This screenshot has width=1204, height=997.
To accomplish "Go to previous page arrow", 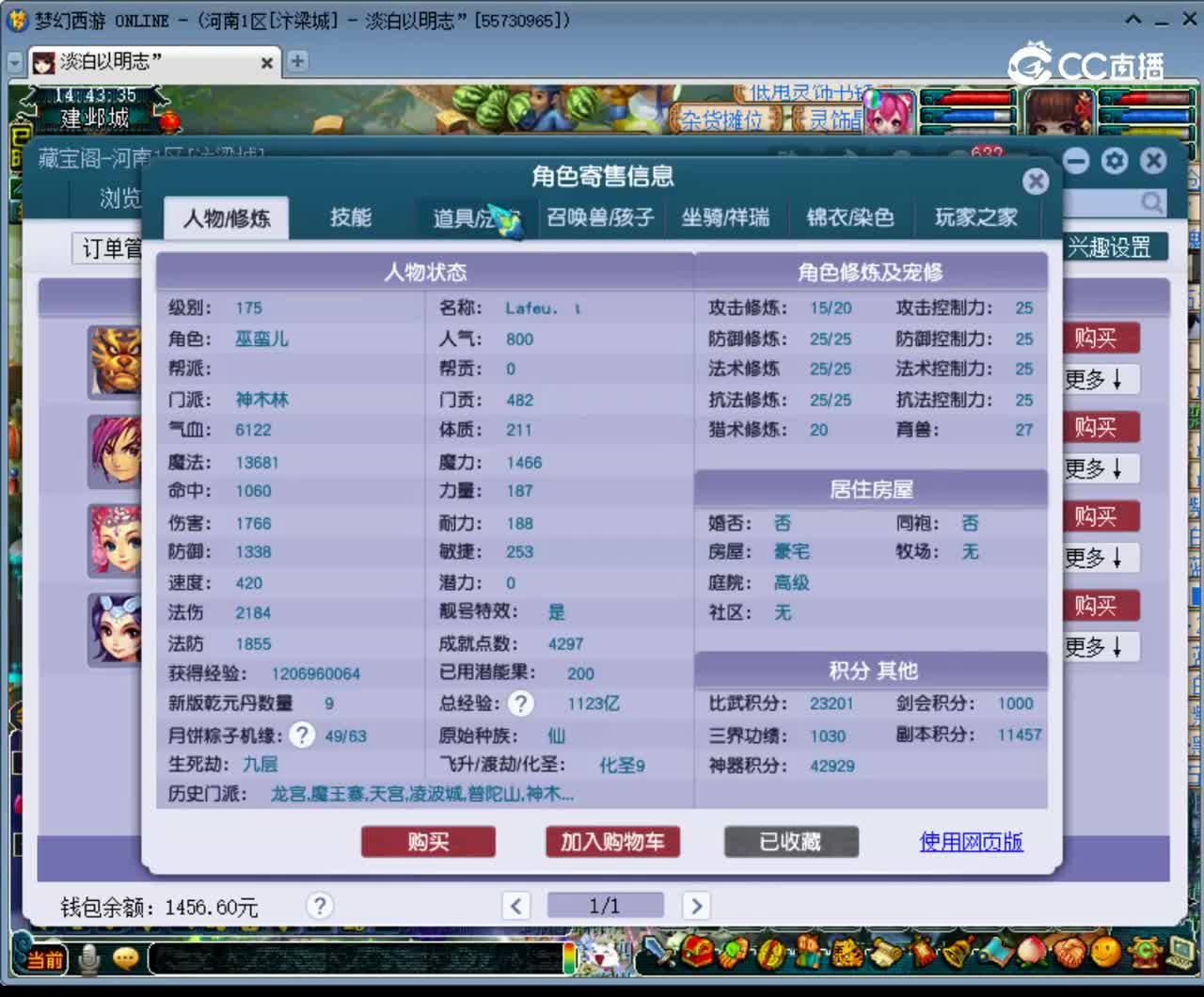I will coord(515,906).
